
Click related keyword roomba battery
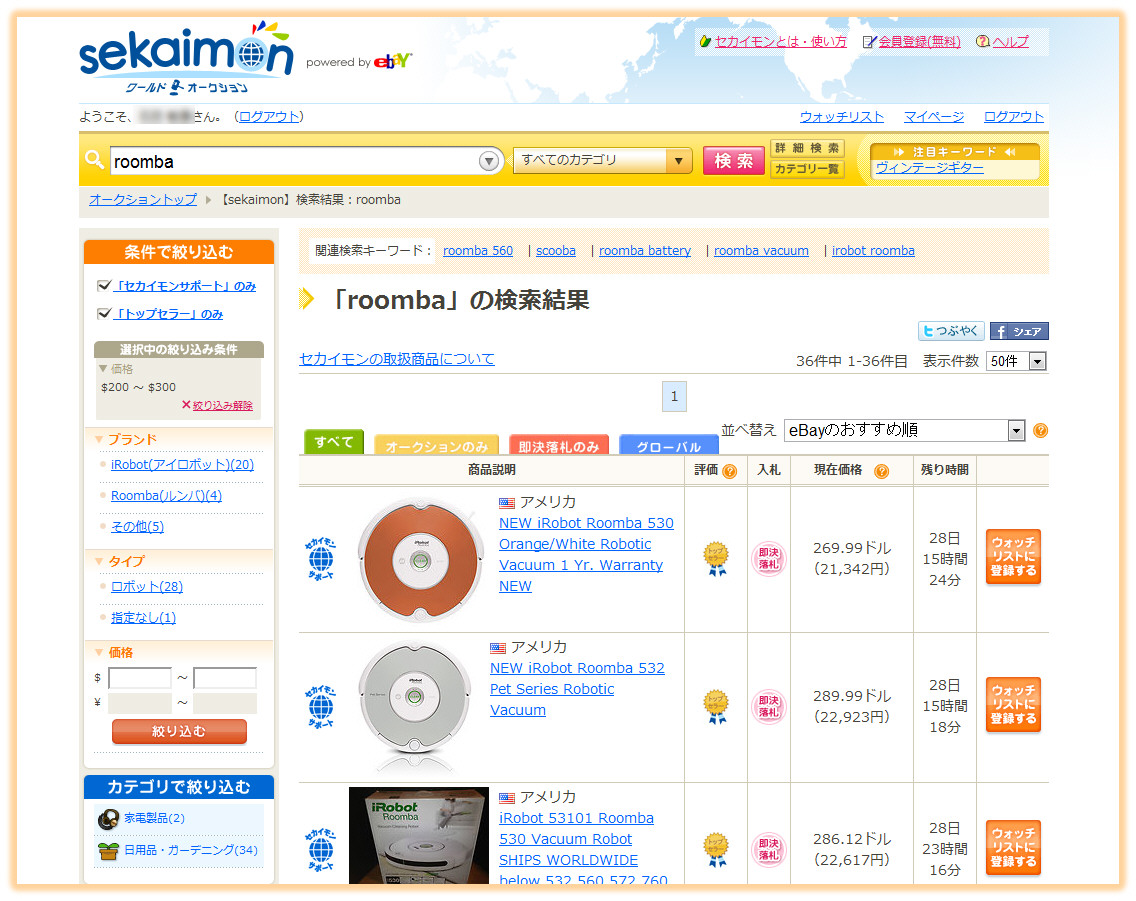pos(645,251)
